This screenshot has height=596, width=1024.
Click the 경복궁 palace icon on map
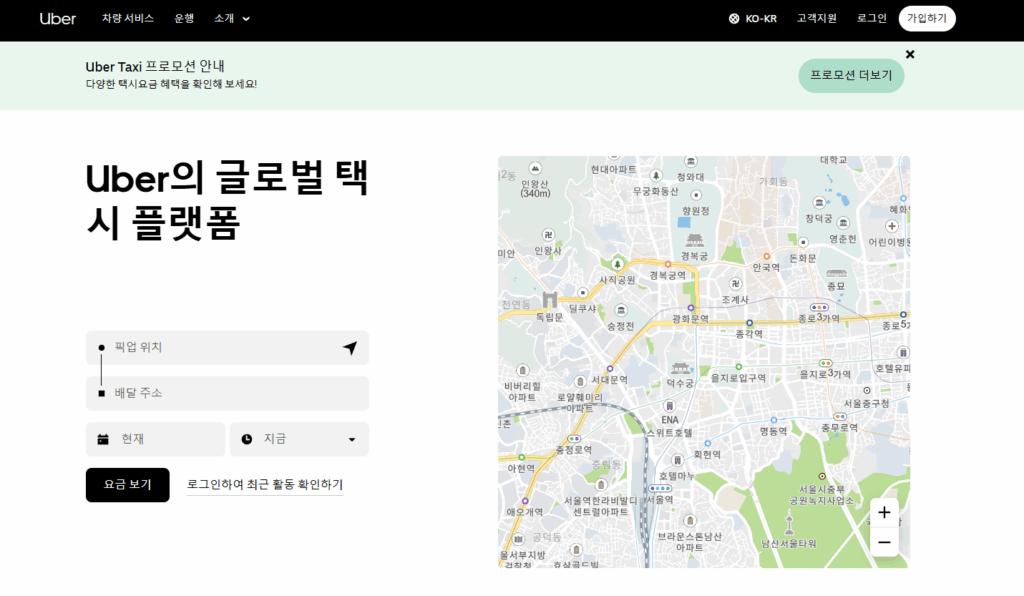pyautogui.click(x=694, y=241)
